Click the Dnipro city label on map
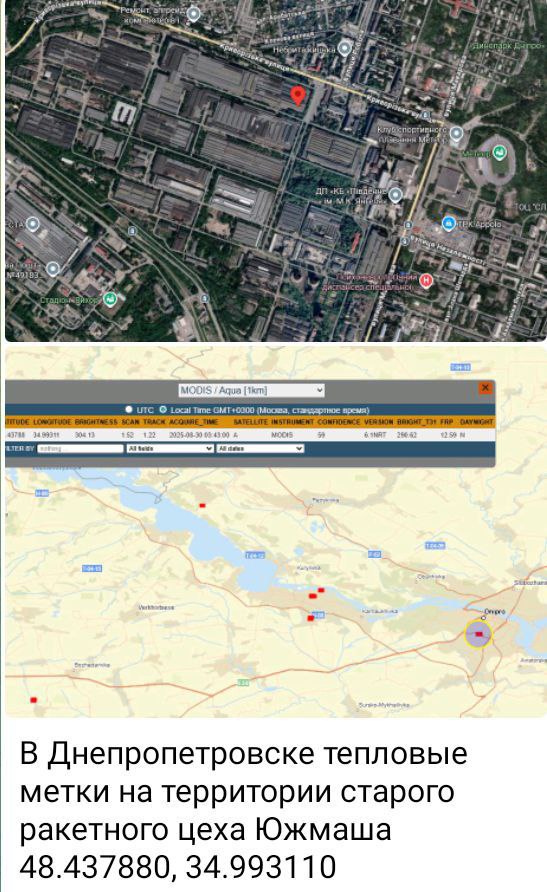The image size is (547, 892). click(x=495, y=612)
